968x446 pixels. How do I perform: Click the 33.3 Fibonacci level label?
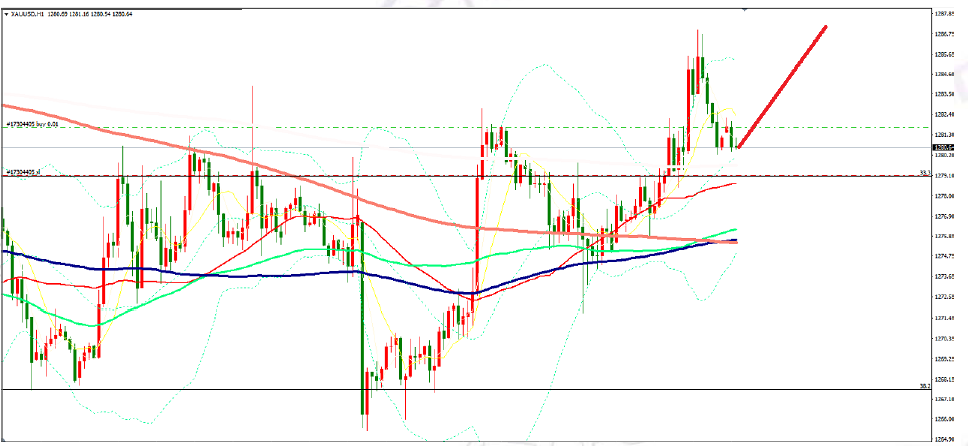(x=925, y=172)
